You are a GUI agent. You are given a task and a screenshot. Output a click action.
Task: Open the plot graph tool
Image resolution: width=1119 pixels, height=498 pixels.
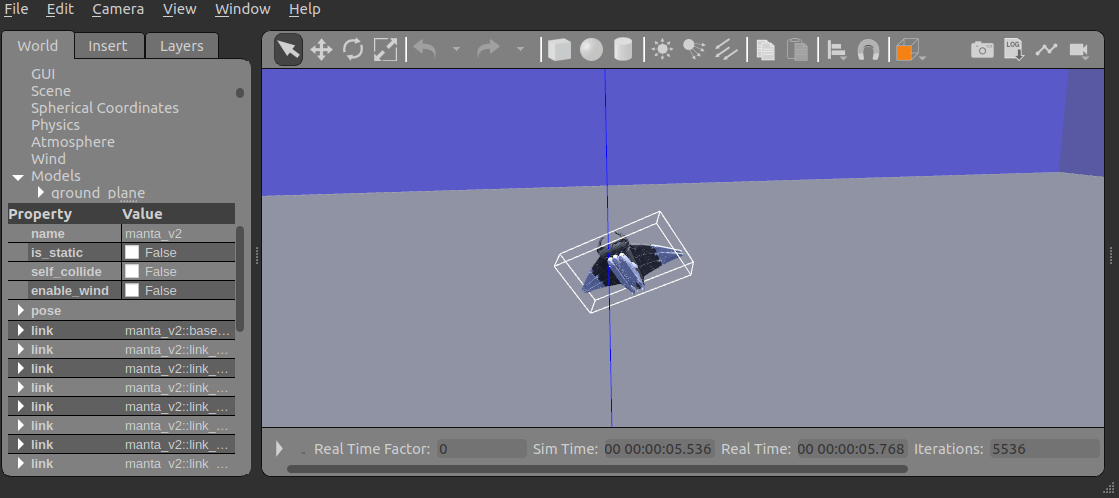[x=1046, y=50]
